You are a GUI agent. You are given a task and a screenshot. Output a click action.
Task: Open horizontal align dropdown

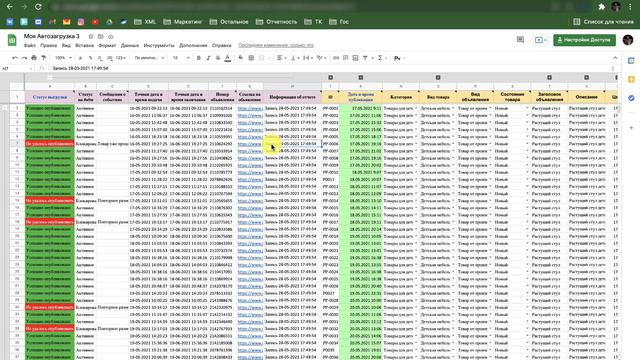tap(281, 58)
